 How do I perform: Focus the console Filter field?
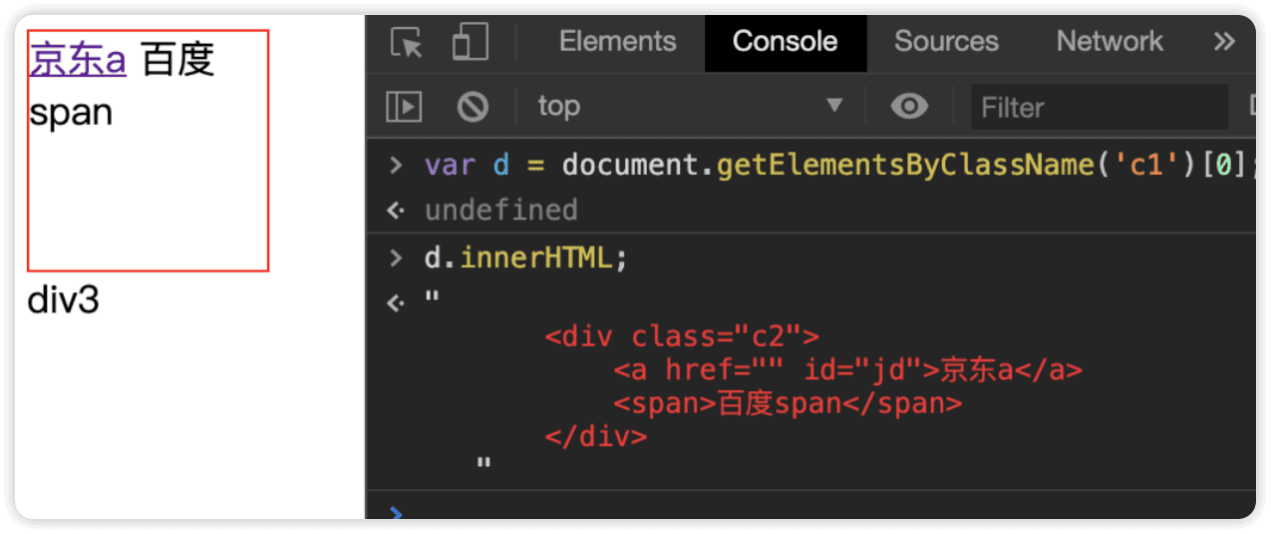[x=1099, y=107]
